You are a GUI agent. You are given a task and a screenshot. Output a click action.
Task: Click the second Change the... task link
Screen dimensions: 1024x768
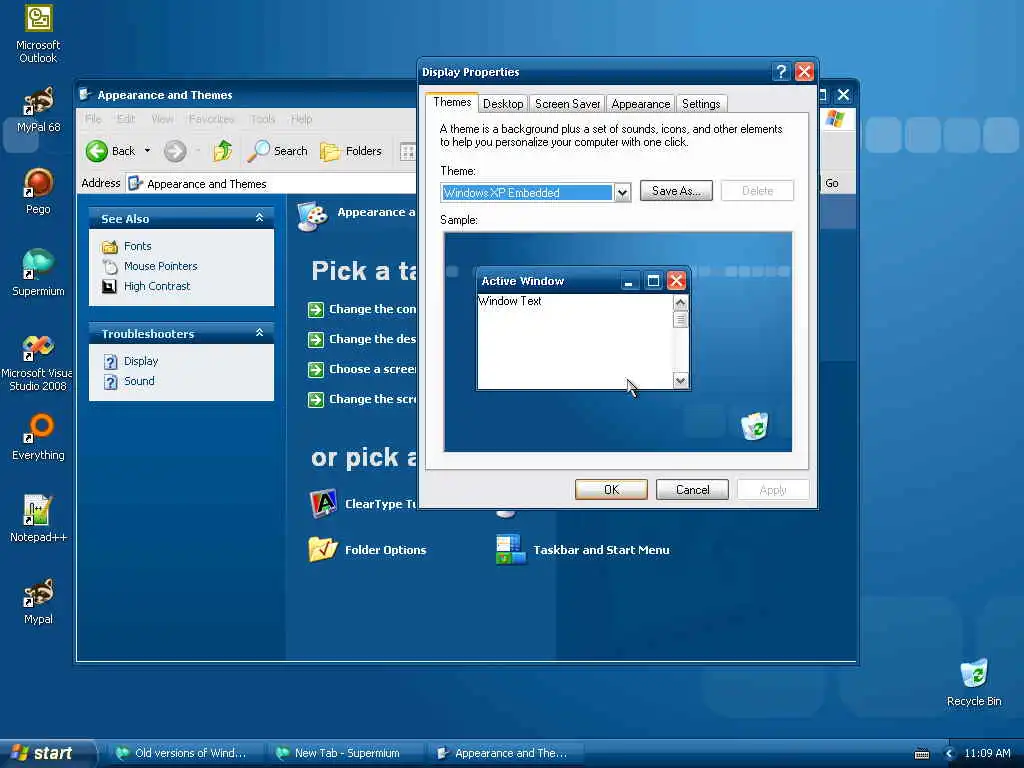pyautogui.click(x=372, y=339)
